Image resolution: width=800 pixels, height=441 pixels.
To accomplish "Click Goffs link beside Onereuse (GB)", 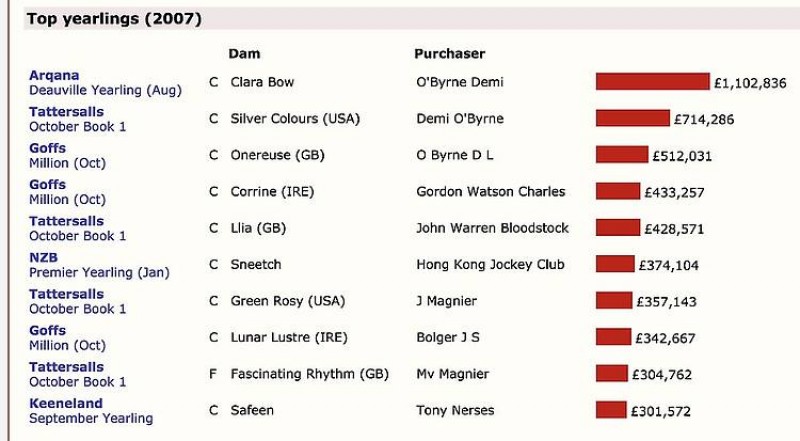I will click(48, 148).
